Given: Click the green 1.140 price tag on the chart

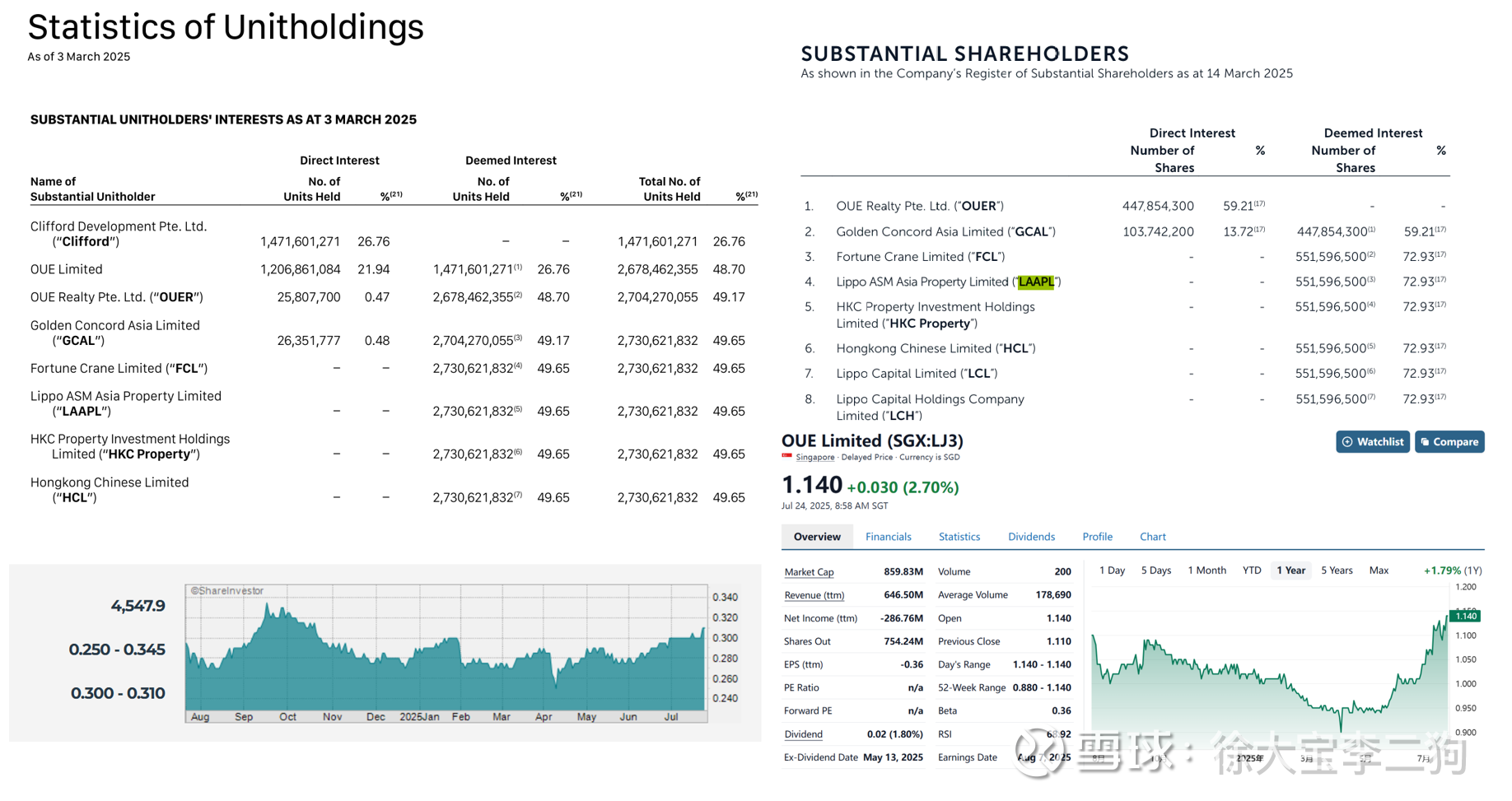Looking at the screenshot, I should [1466, 616].
